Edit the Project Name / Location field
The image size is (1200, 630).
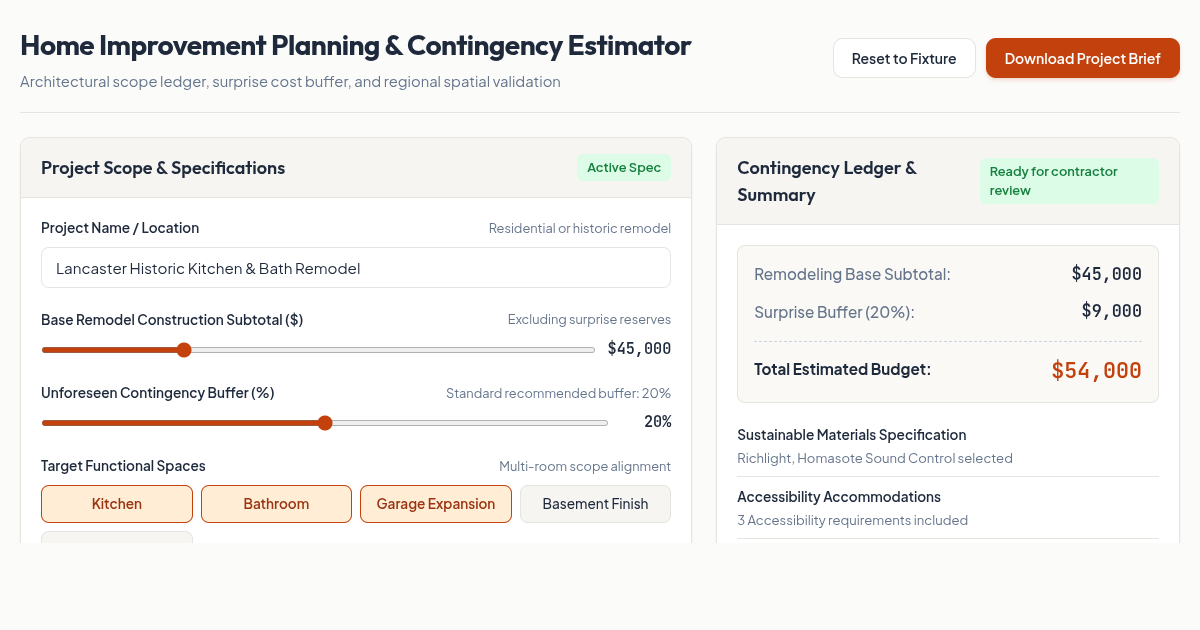pyautogui.click(x=356, y=268)
